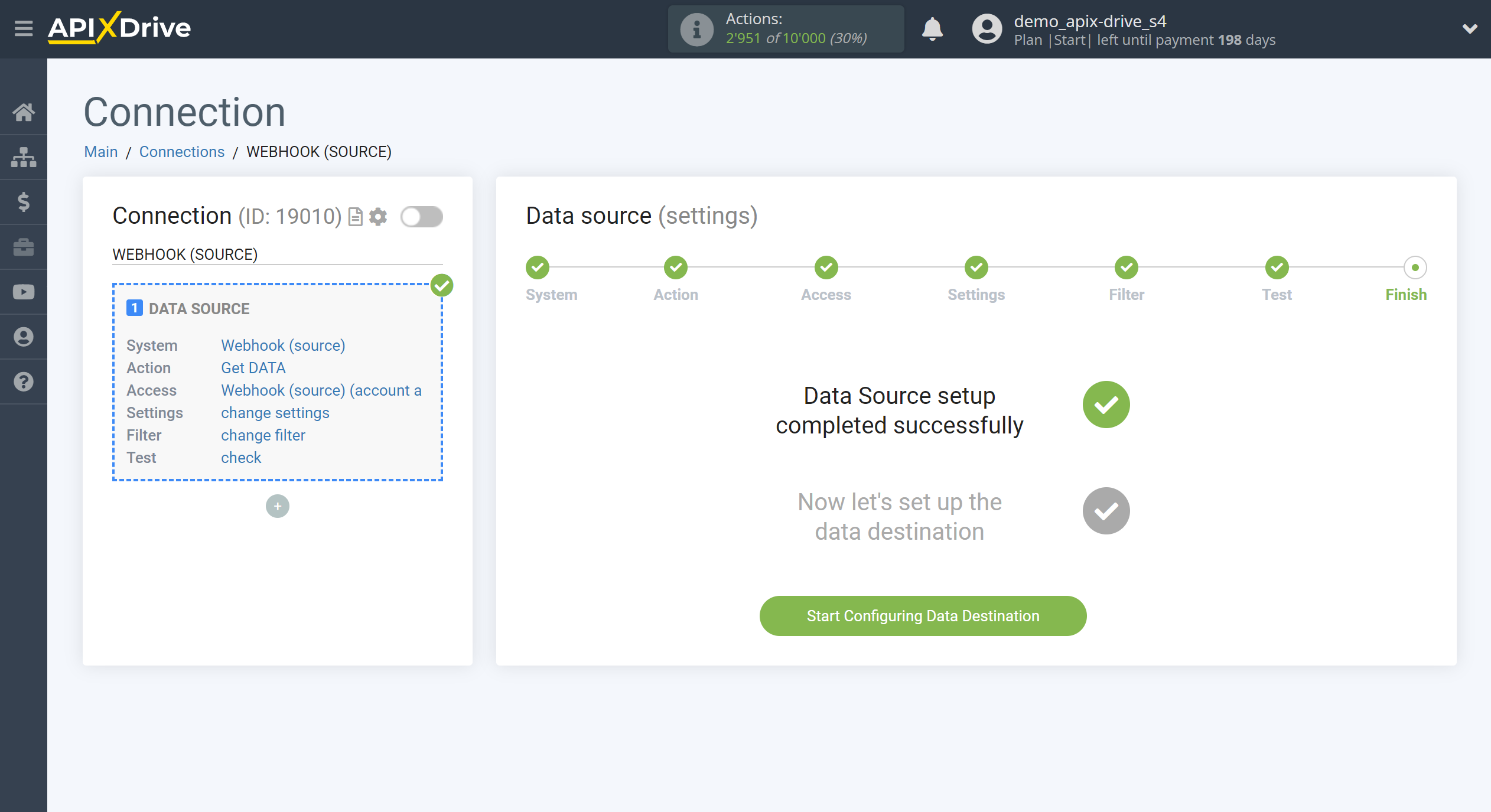The height and width of the screenshot is (812, 1491).
Task: Click 'Start Configuring Data Destination' button
Action: click(x=923, y=616)
